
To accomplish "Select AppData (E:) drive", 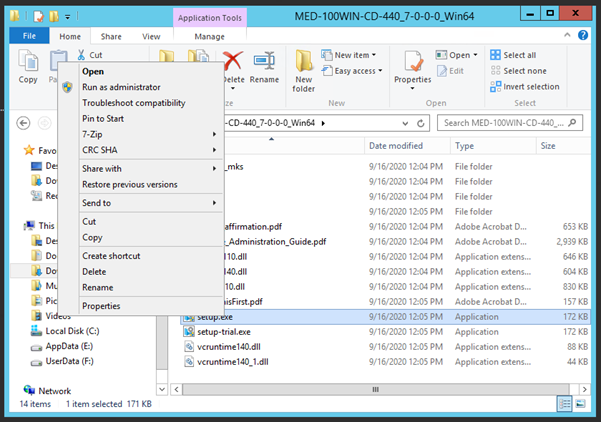I will (x=62, y=346).
